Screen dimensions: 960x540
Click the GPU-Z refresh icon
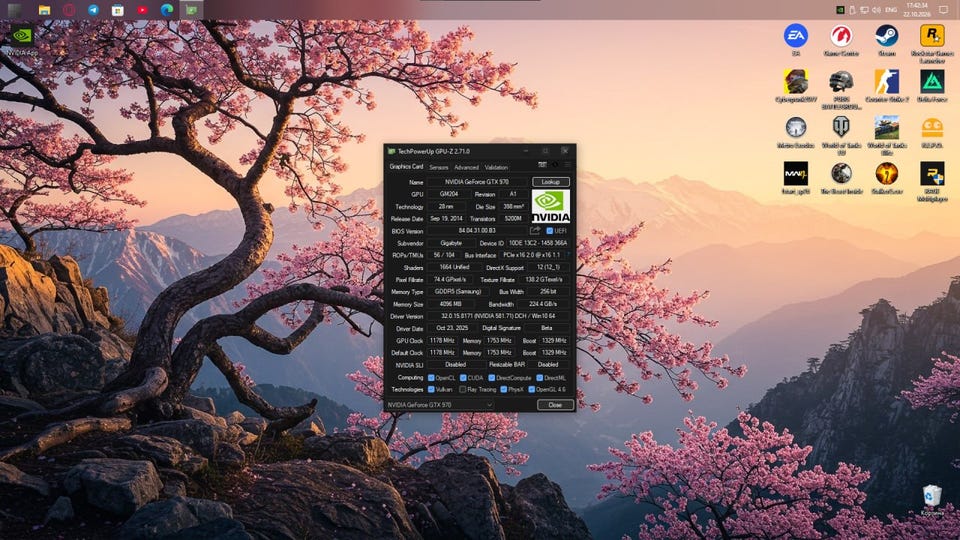click(555, 165)
